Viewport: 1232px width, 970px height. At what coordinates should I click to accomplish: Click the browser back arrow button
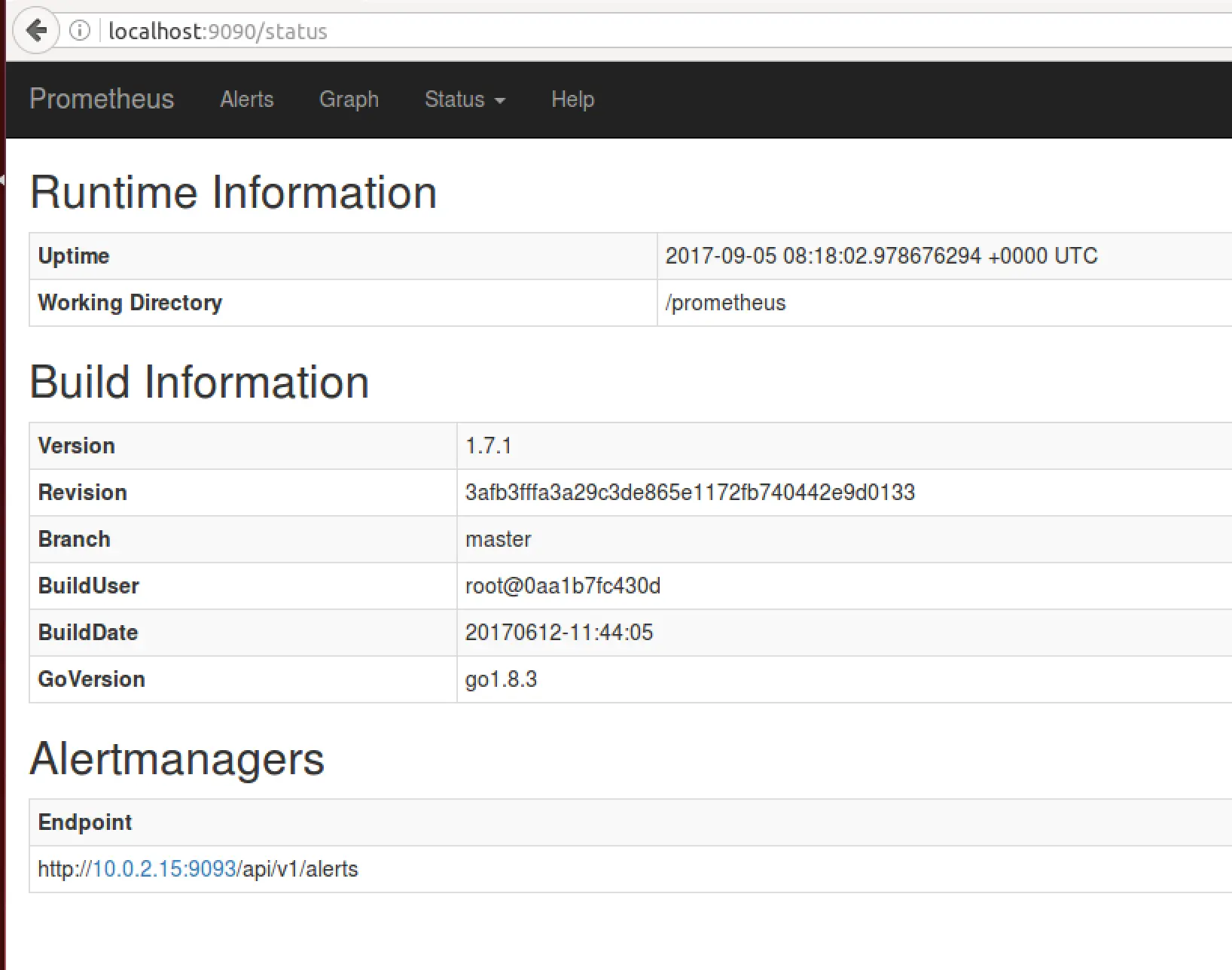[x=35, y=31]
